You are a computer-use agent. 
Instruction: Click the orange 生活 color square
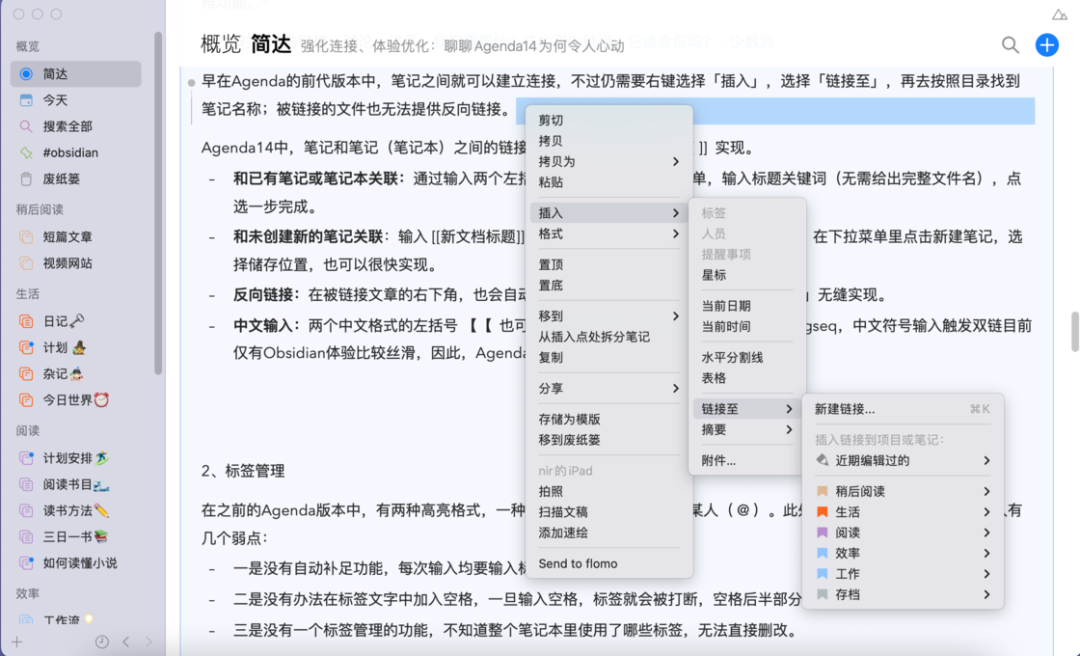822,512
